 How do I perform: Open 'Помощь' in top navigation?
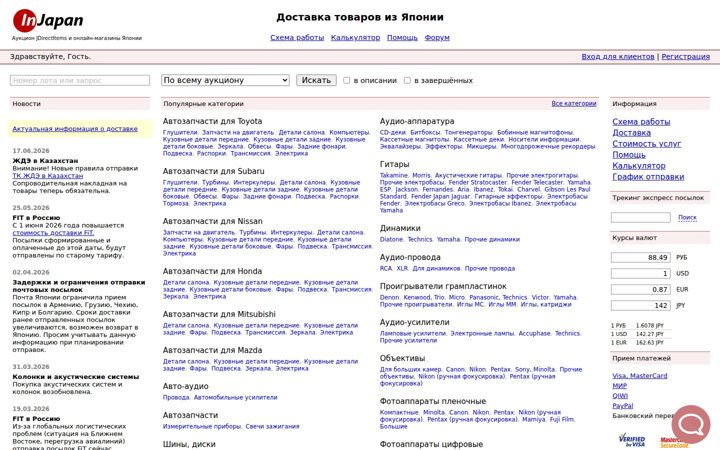(x=402, y=38)
